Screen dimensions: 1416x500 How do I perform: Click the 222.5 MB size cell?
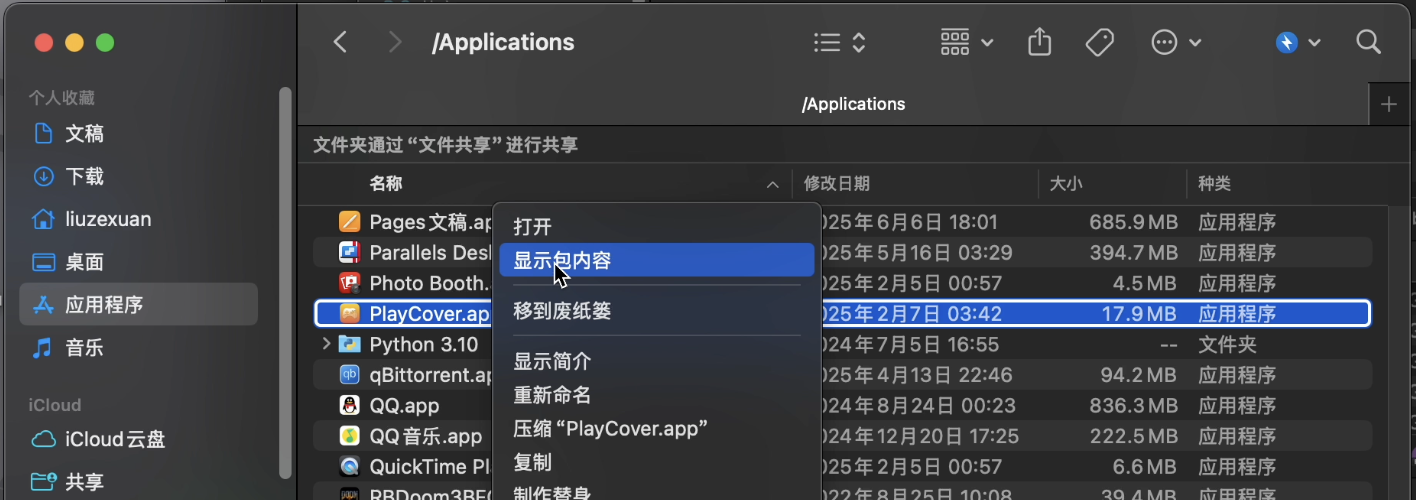pyautogui.click(x=1133, y=436)
